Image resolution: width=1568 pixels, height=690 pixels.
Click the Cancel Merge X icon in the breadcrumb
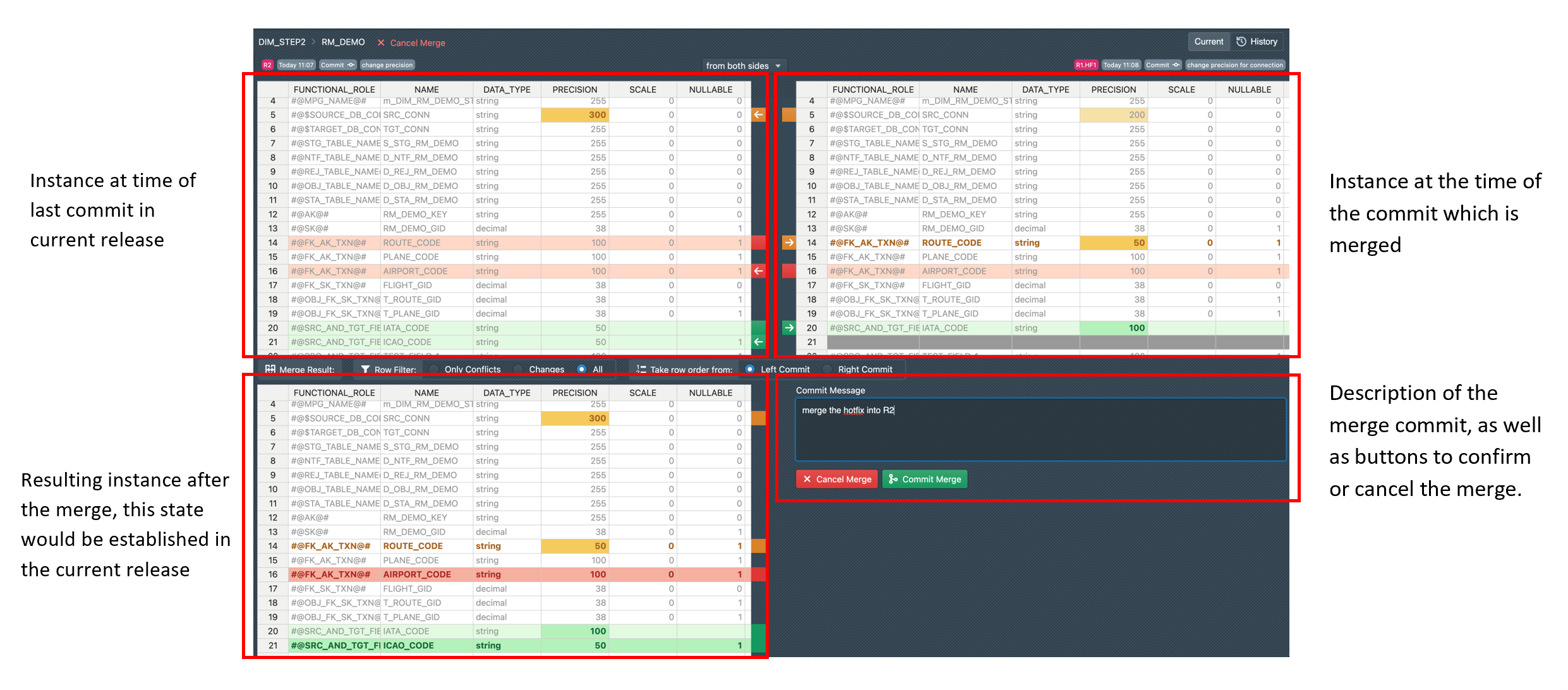click(x=381, y=43)
